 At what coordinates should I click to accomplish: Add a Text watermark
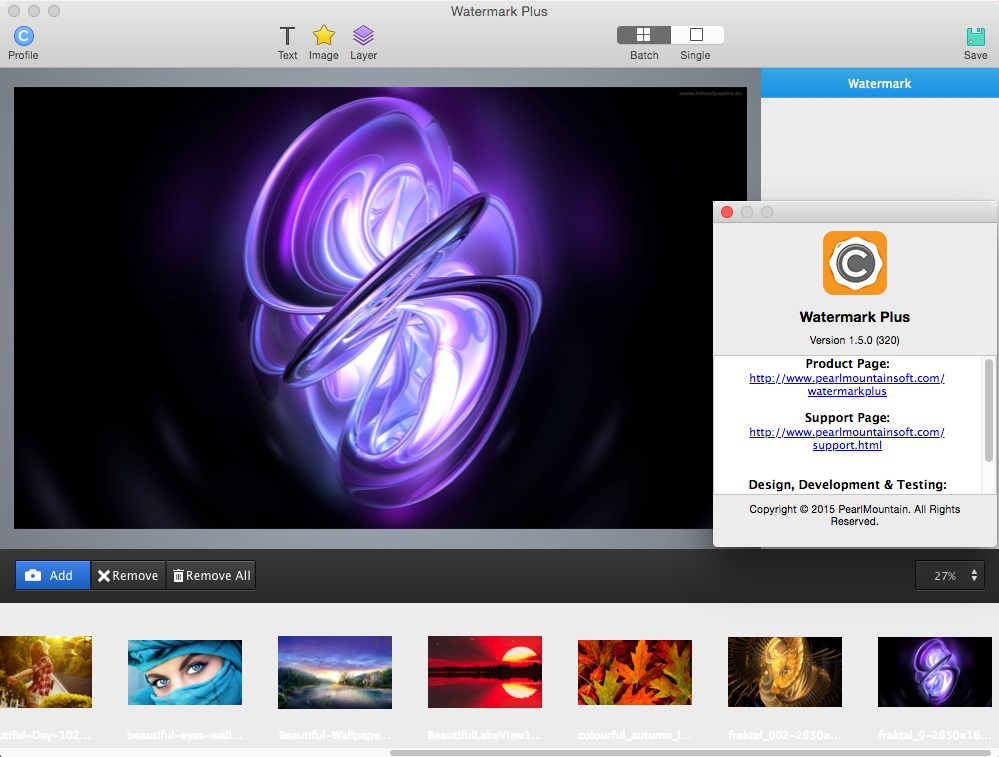coord(287,43)
